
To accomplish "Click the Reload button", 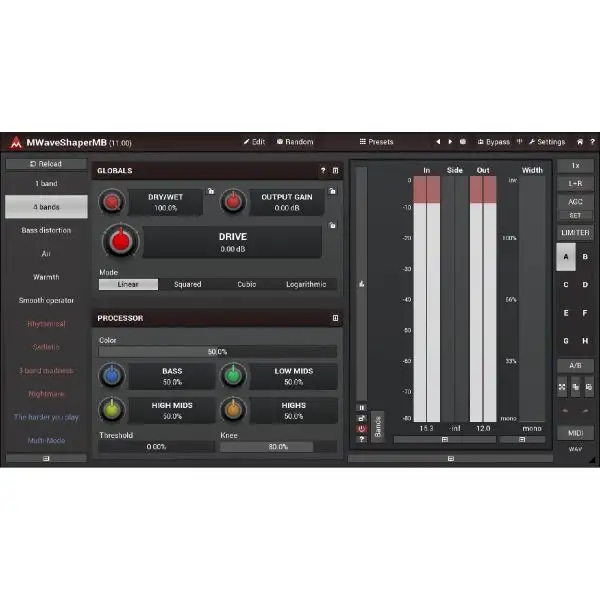I will tap(46, 164).
